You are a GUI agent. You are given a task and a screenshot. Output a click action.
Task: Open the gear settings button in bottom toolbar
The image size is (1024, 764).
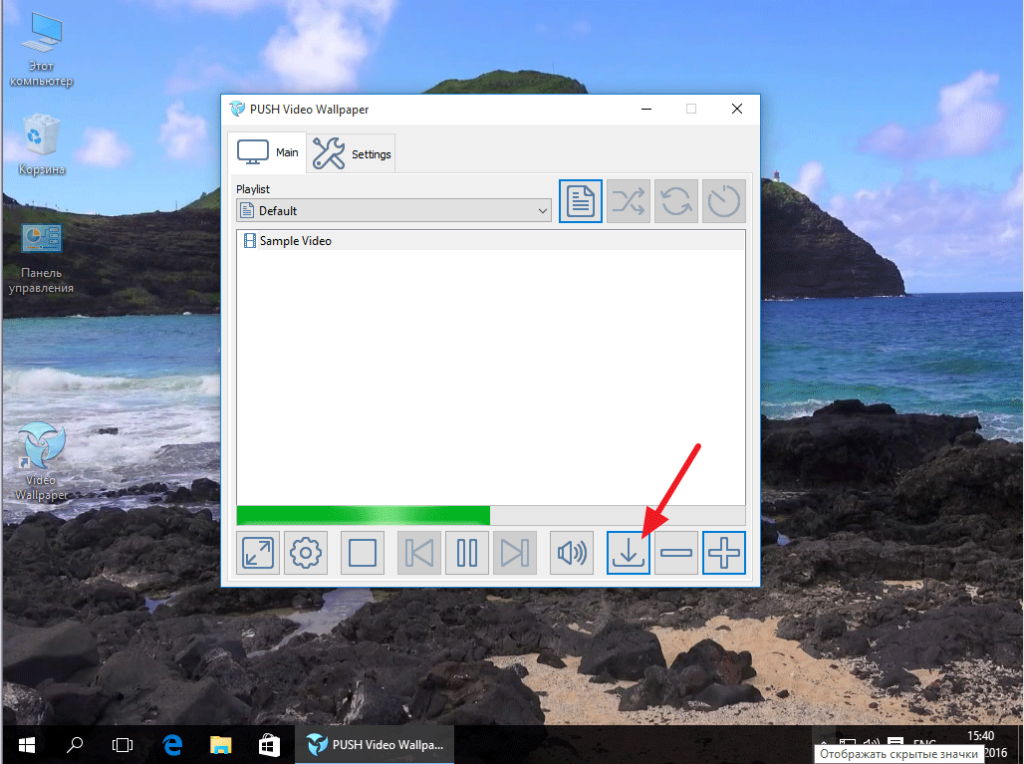click(306, 553)
